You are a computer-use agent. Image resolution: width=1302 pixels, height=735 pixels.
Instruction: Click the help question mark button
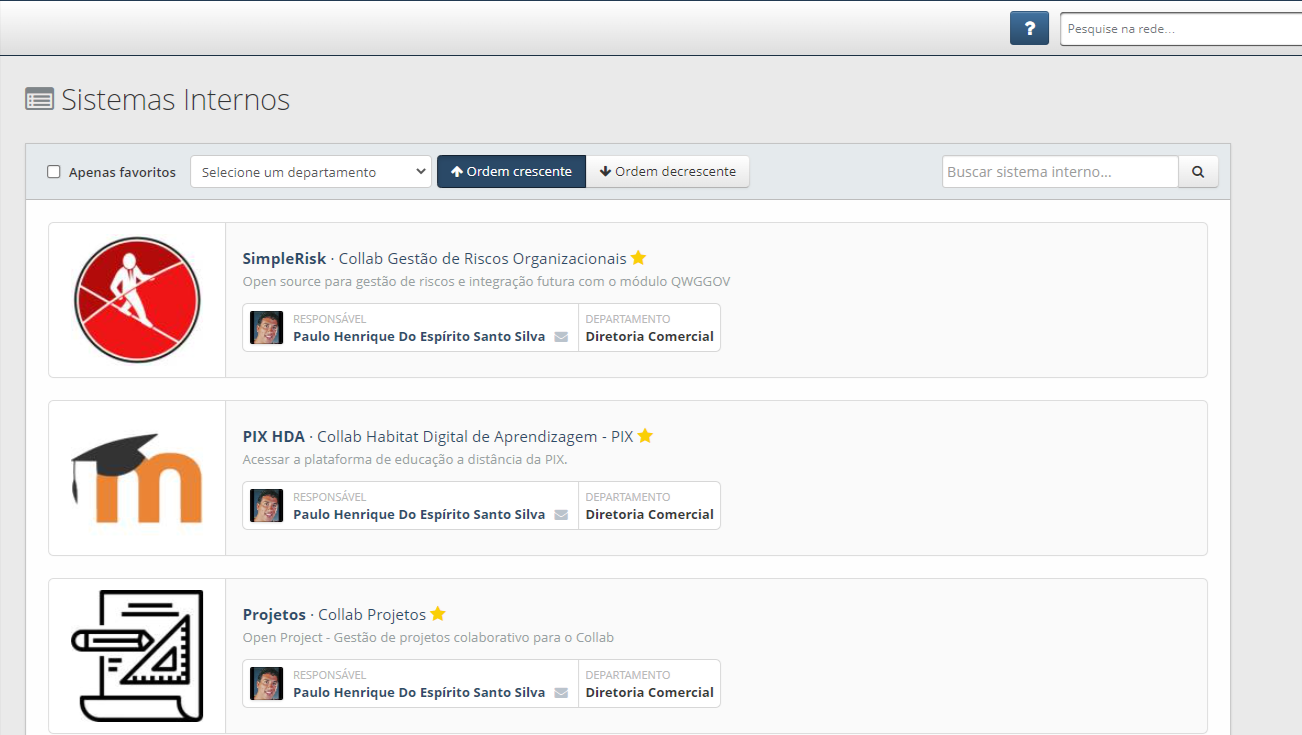(1029, 28)
